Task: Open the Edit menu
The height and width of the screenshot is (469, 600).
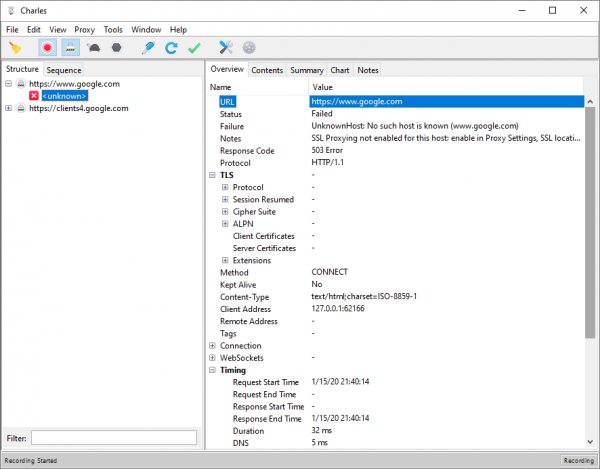Action: coord(34,30)
